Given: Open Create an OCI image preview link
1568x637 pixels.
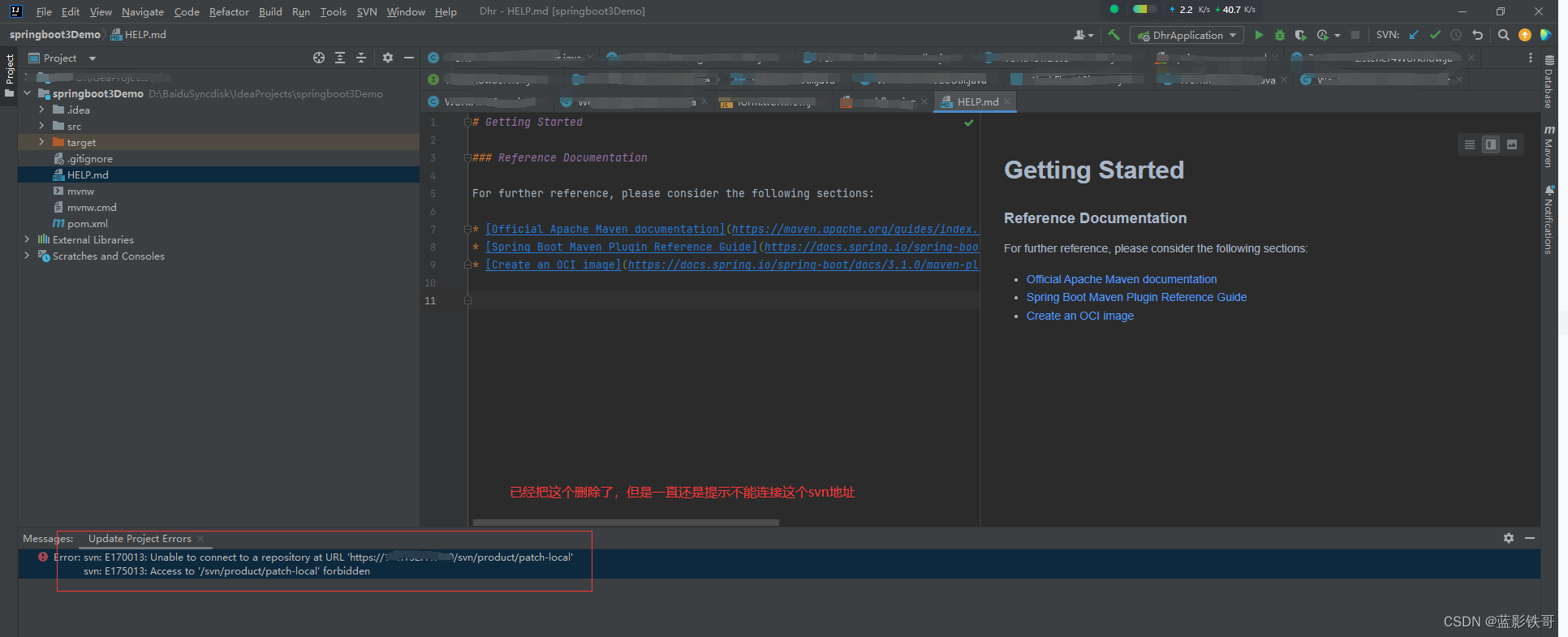Looking at the screenshot, I should [x=1080, y=316].
